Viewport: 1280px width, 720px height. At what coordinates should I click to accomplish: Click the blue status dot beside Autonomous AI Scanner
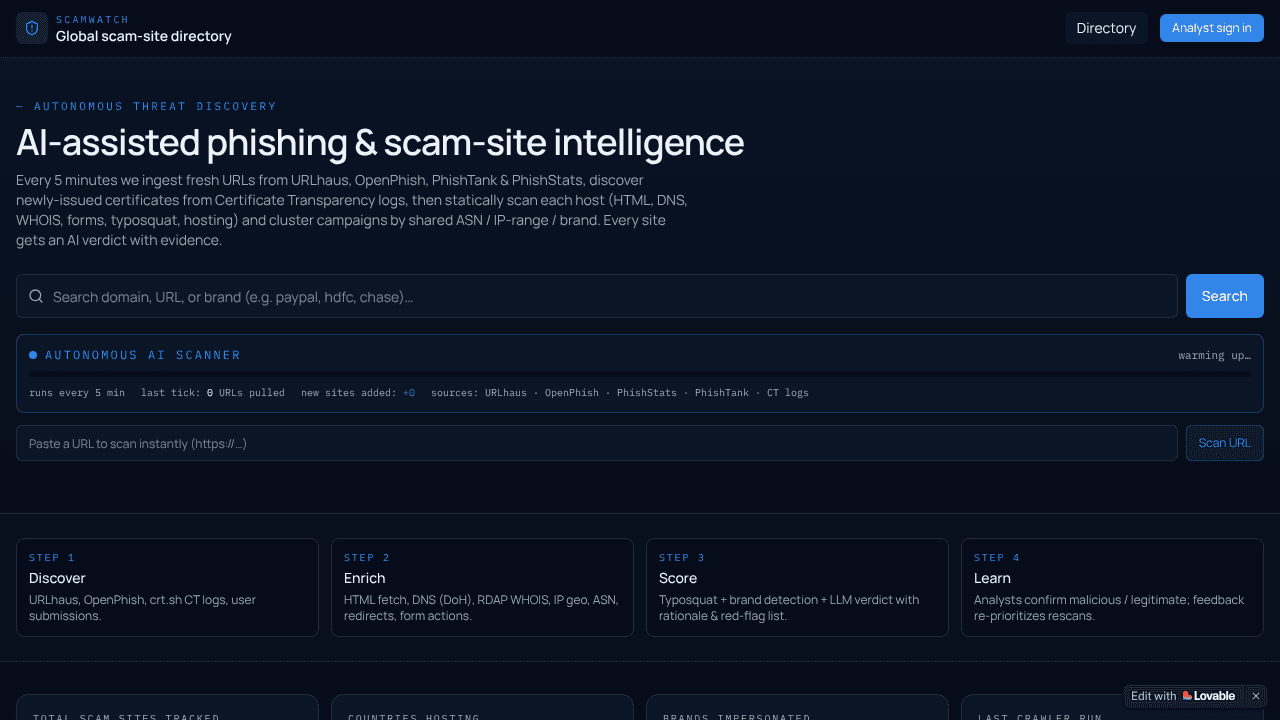pos(33,355)
